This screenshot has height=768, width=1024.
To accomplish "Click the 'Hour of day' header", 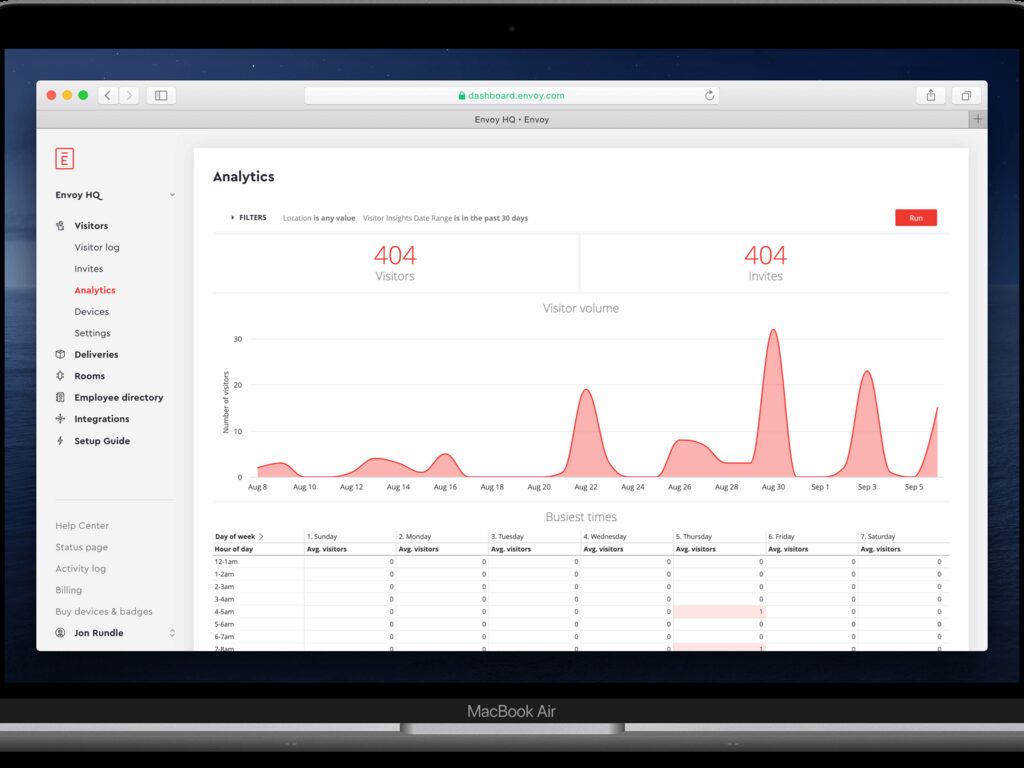I will point(234,549).
